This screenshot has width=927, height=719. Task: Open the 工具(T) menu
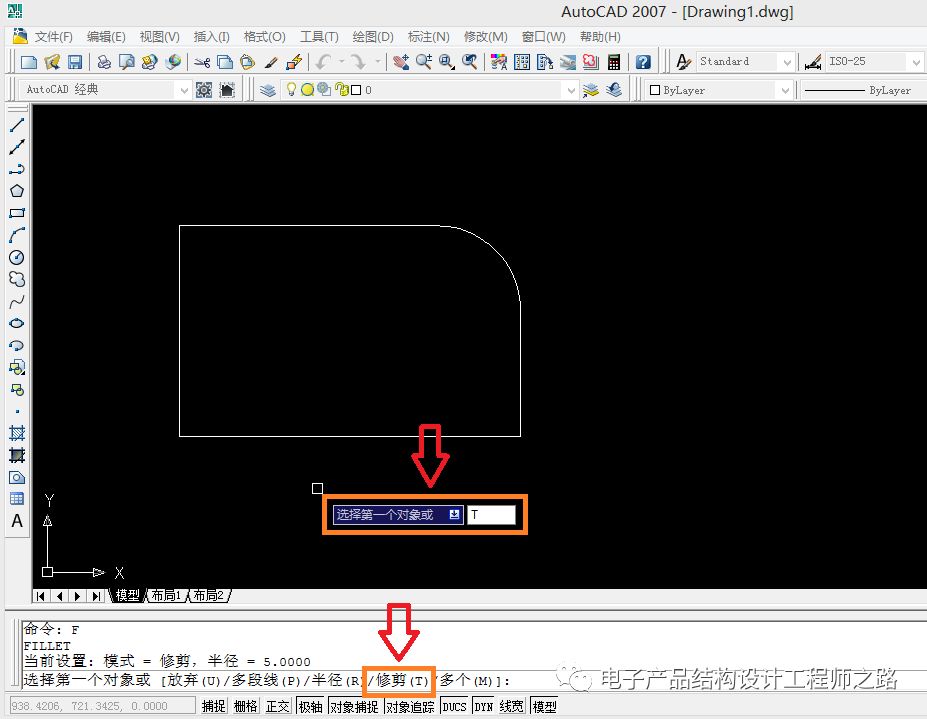pyautogui.click(x=319, y=37)
